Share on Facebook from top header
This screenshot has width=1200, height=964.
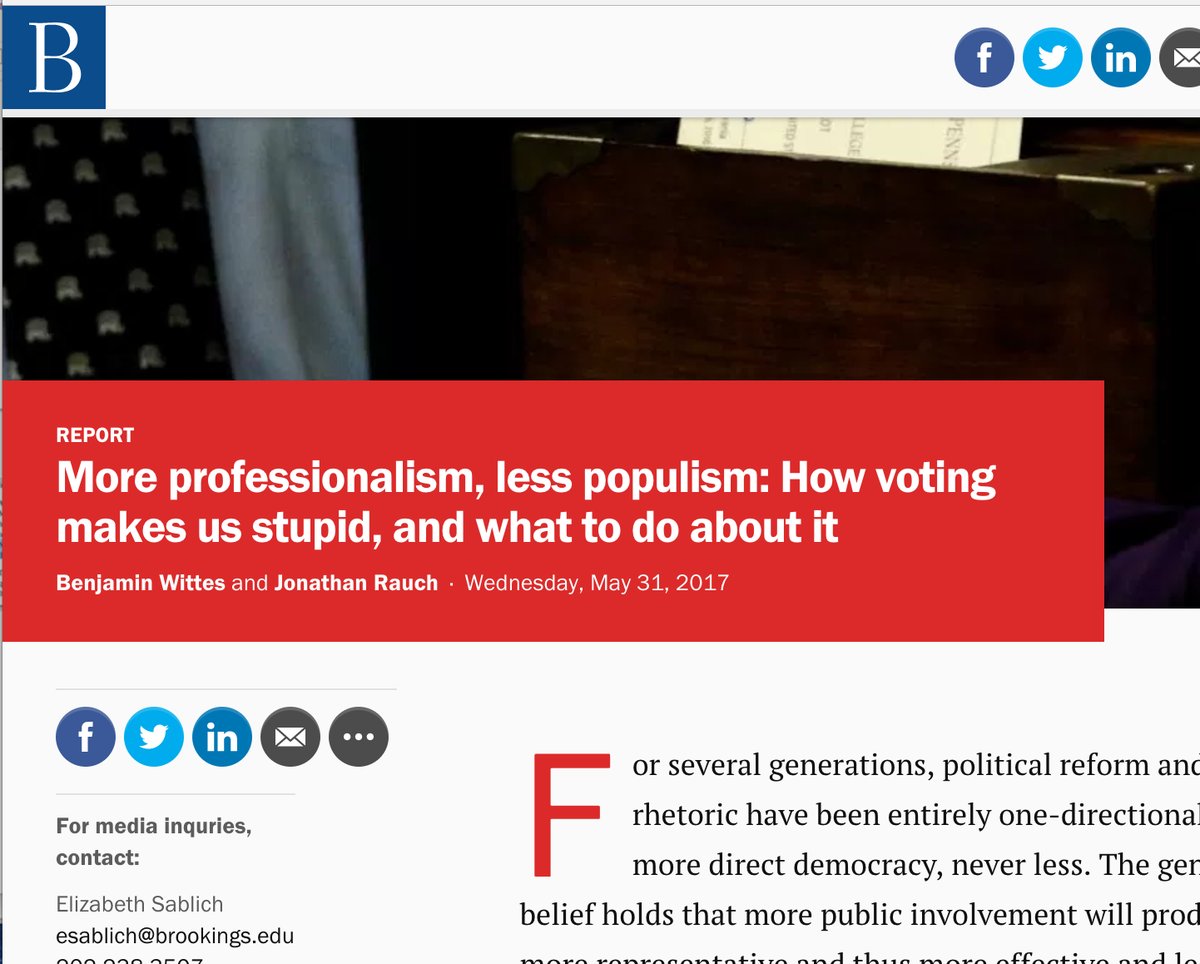pos(984,58)
